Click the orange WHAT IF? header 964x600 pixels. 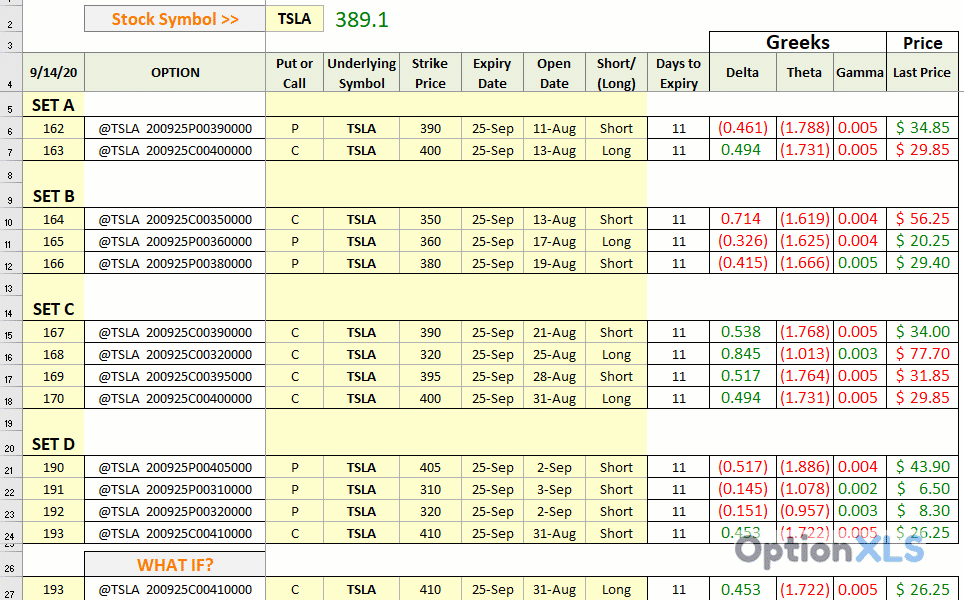click(175, 565)
